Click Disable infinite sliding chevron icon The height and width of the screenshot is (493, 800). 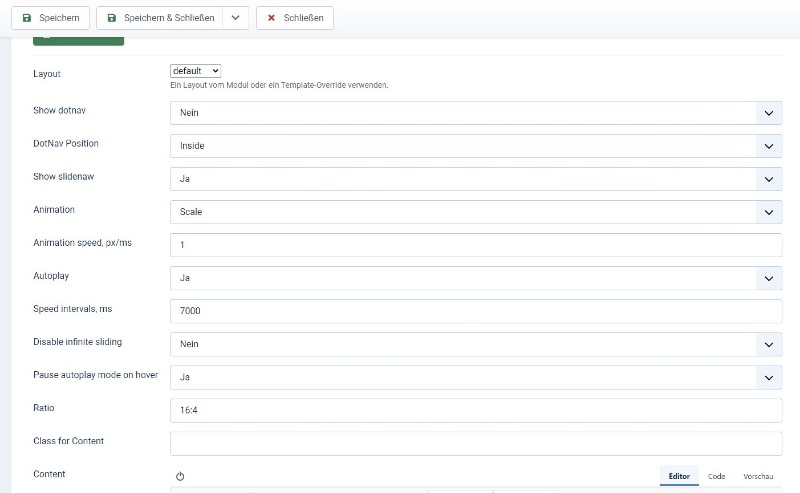pyautogui.click(x=768, y=344)
